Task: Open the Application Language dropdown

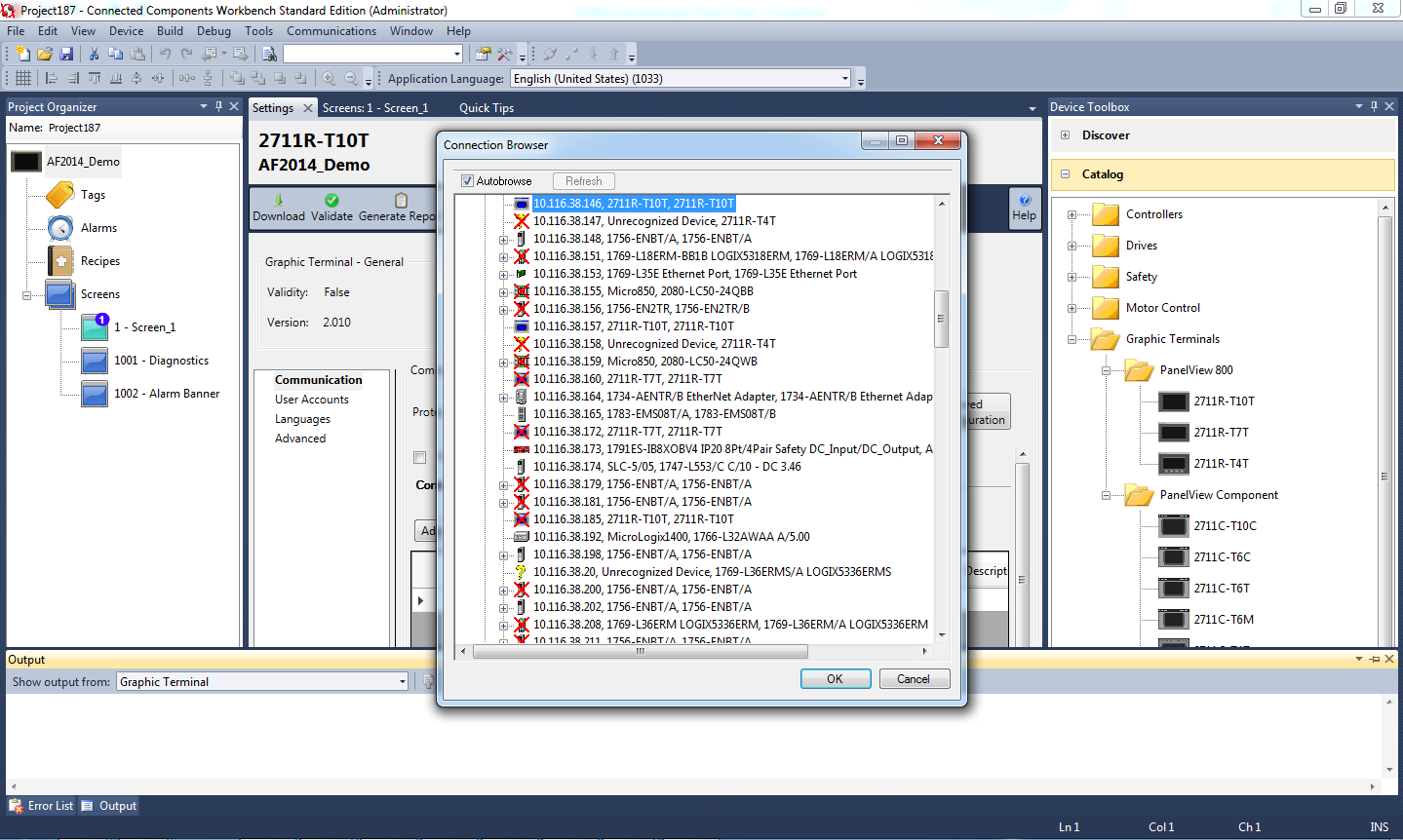Action: click(844, 79)
